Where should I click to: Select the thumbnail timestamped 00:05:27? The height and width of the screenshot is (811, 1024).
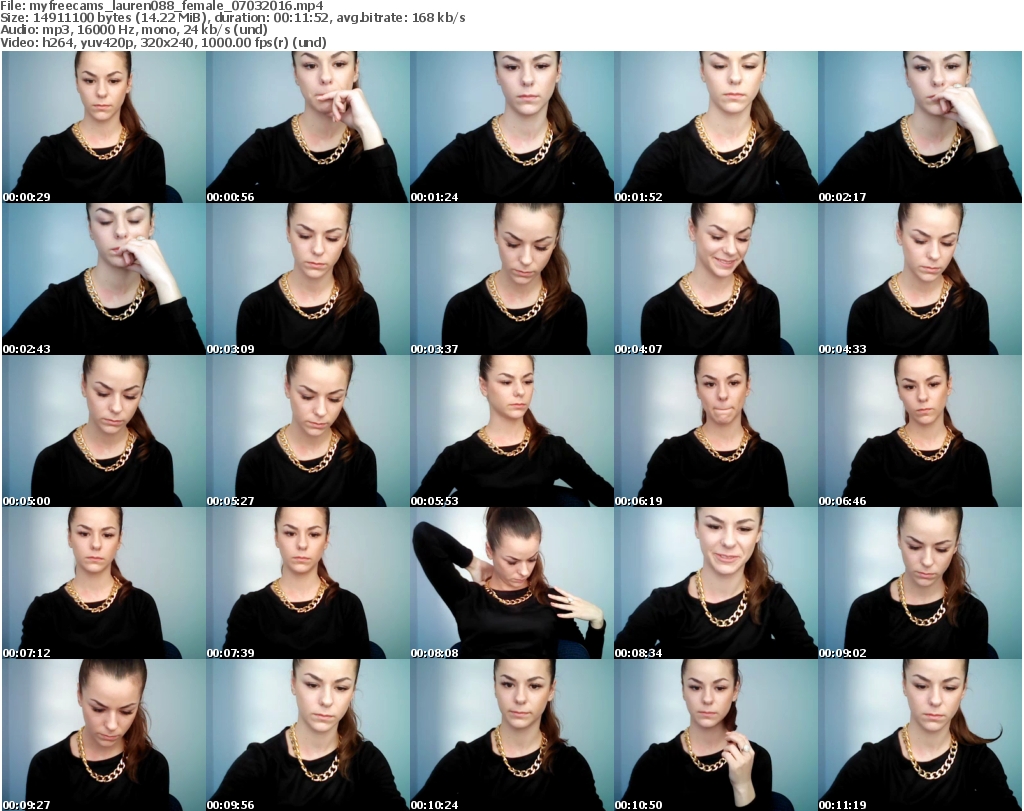(308, 432)
